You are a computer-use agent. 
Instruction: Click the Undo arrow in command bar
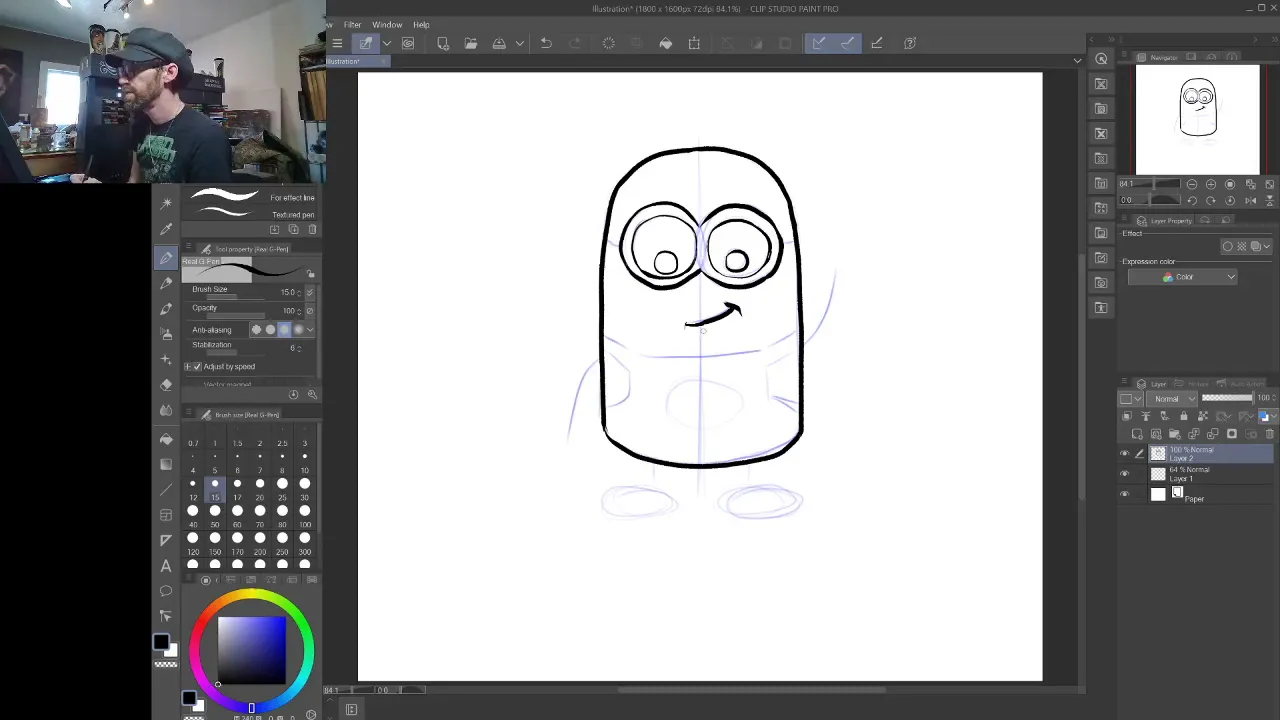(546, 43)
